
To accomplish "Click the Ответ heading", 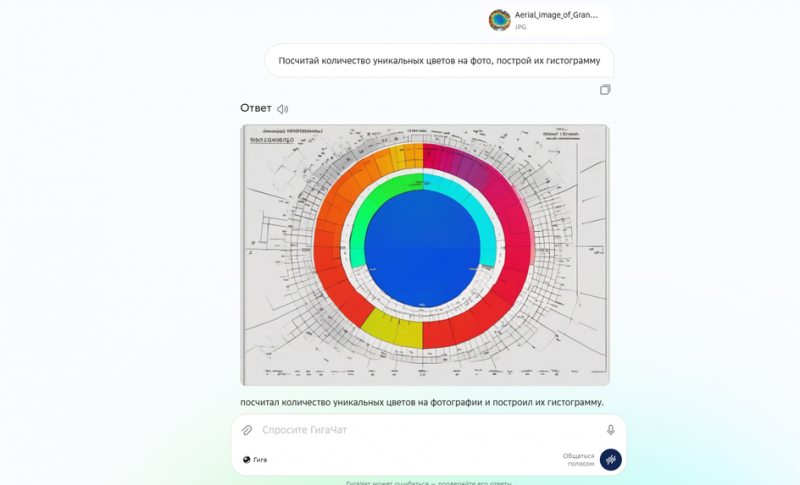I will click(256, 108).
